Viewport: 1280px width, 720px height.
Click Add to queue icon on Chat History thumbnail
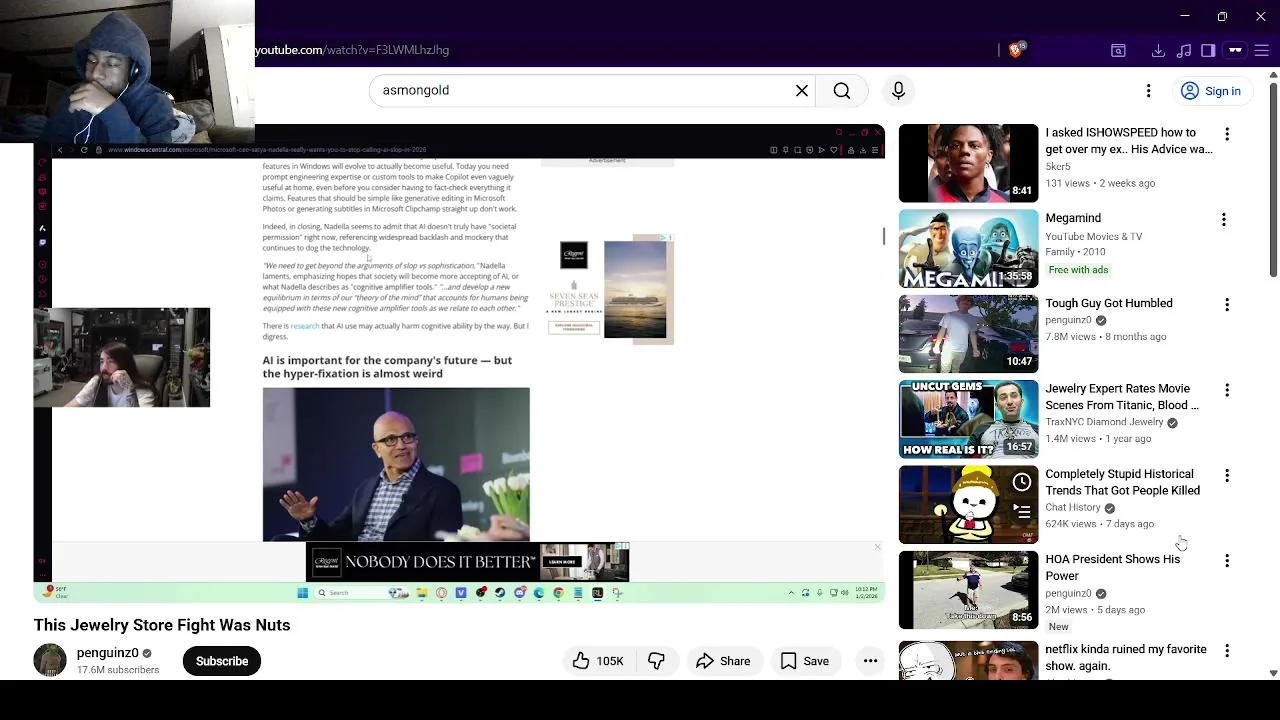1021,511
